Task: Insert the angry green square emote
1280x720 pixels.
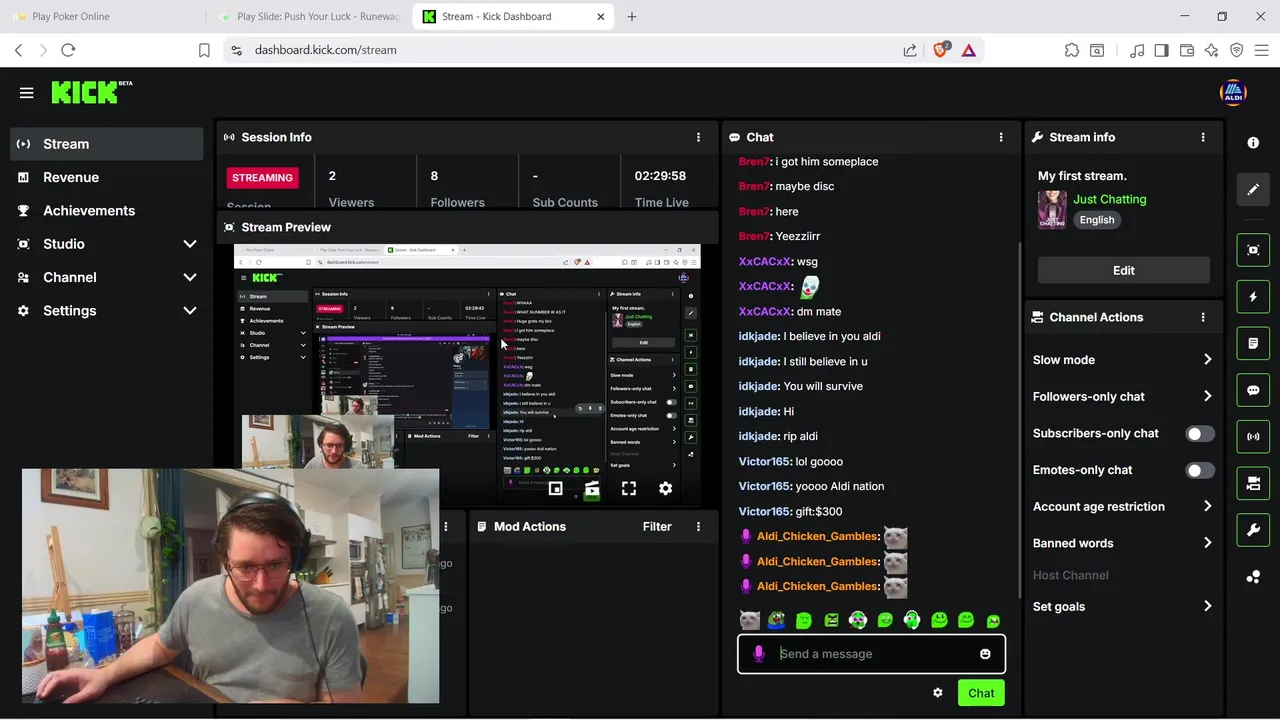Action: pyautogui.click(x=831, y=621)
